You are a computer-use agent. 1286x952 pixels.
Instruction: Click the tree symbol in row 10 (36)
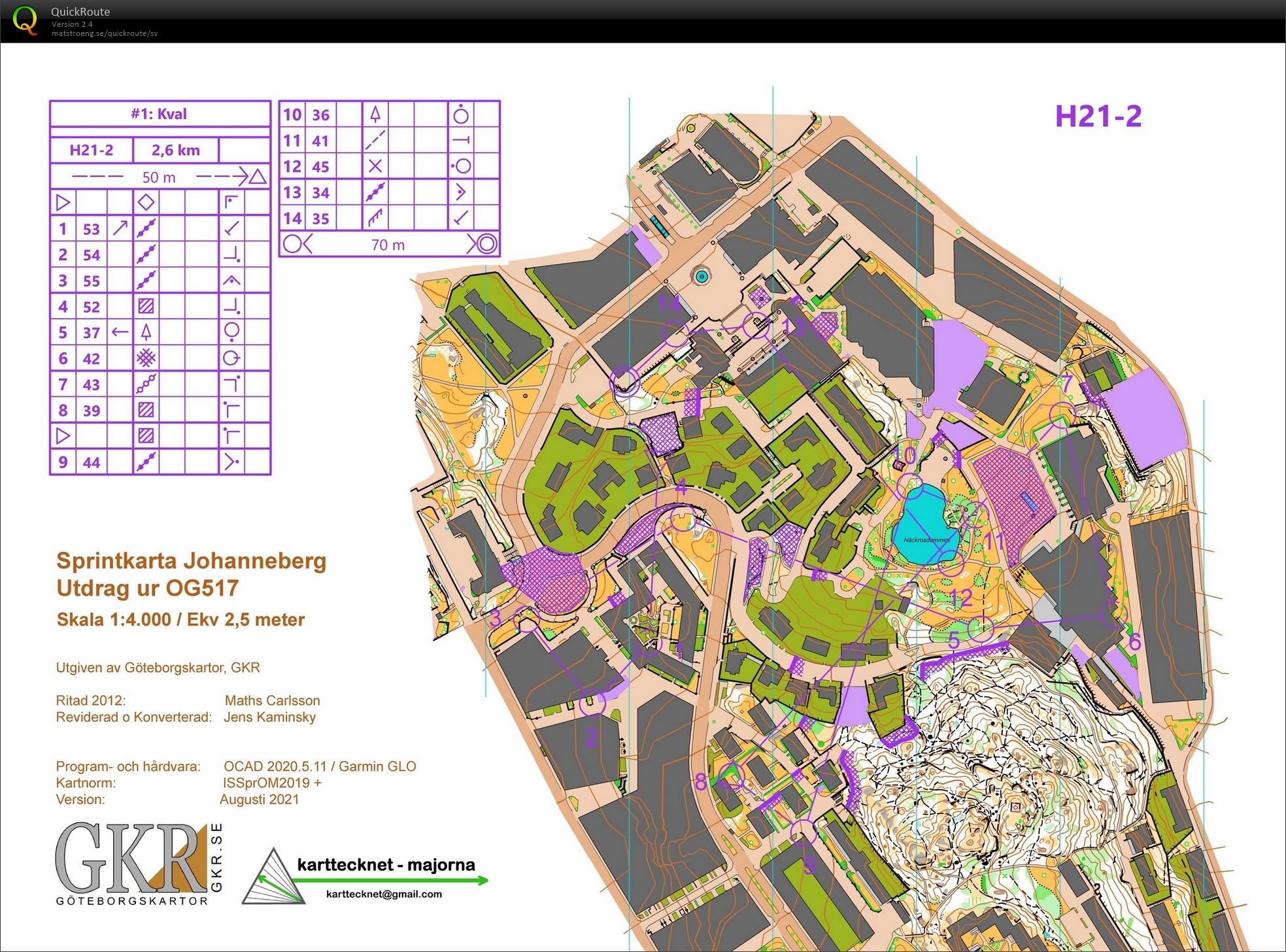tap(375, 114)
